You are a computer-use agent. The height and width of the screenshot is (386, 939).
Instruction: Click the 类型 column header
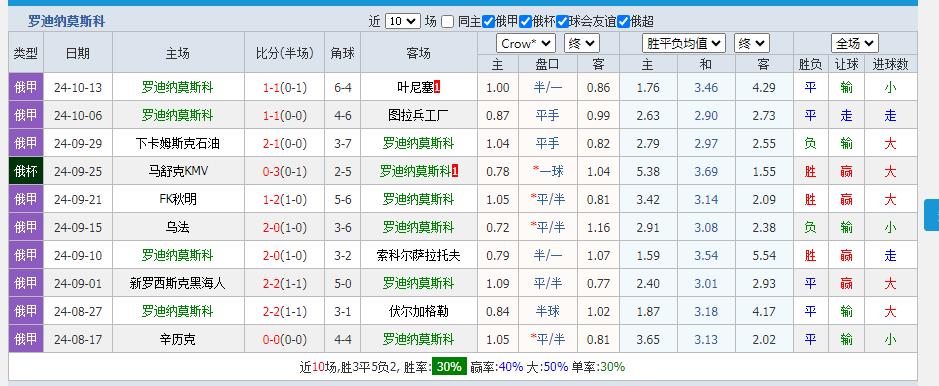pos(26,53)
